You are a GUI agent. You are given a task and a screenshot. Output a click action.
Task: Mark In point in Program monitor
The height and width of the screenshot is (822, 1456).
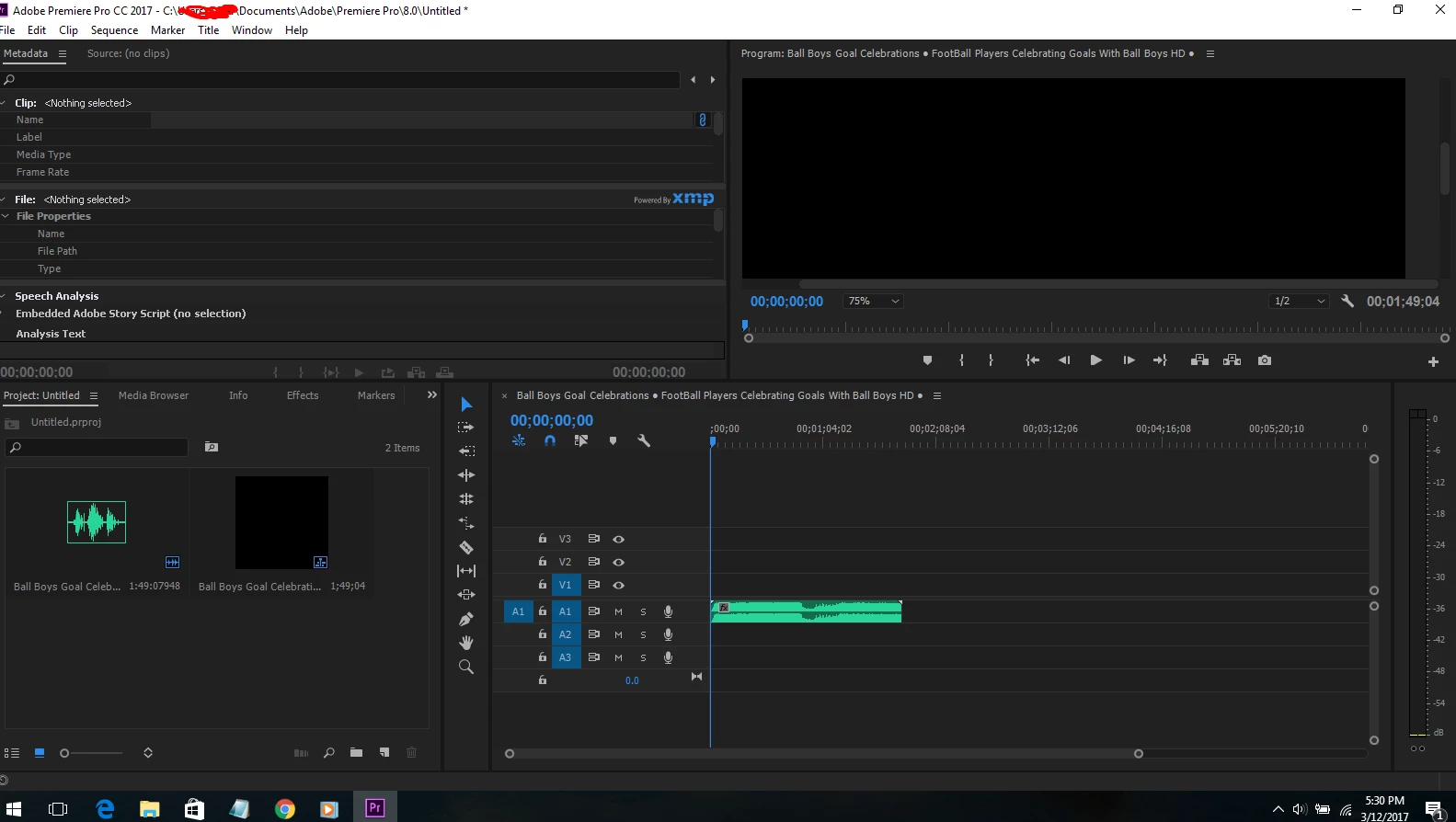click(x=962, y=360)
